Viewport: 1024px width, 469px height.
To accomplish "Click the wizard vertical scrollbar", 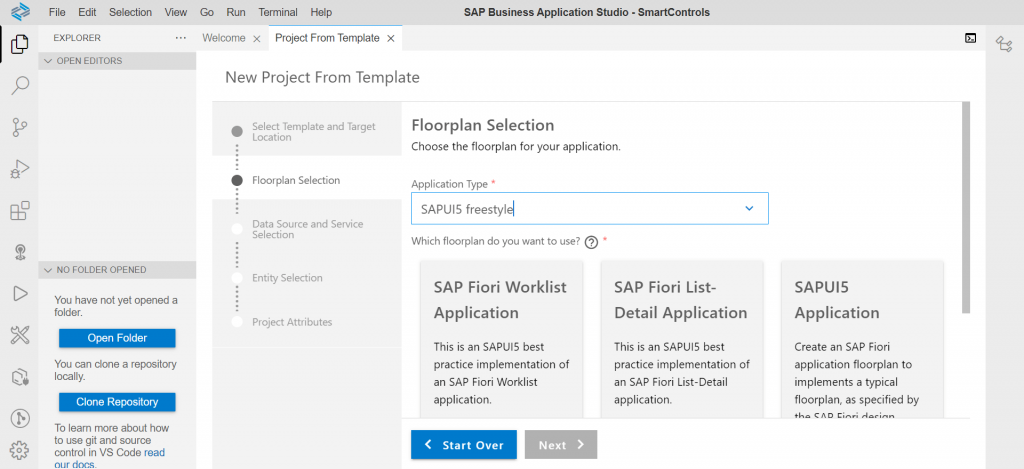I will pyautogui.click(x=966, y=208).
